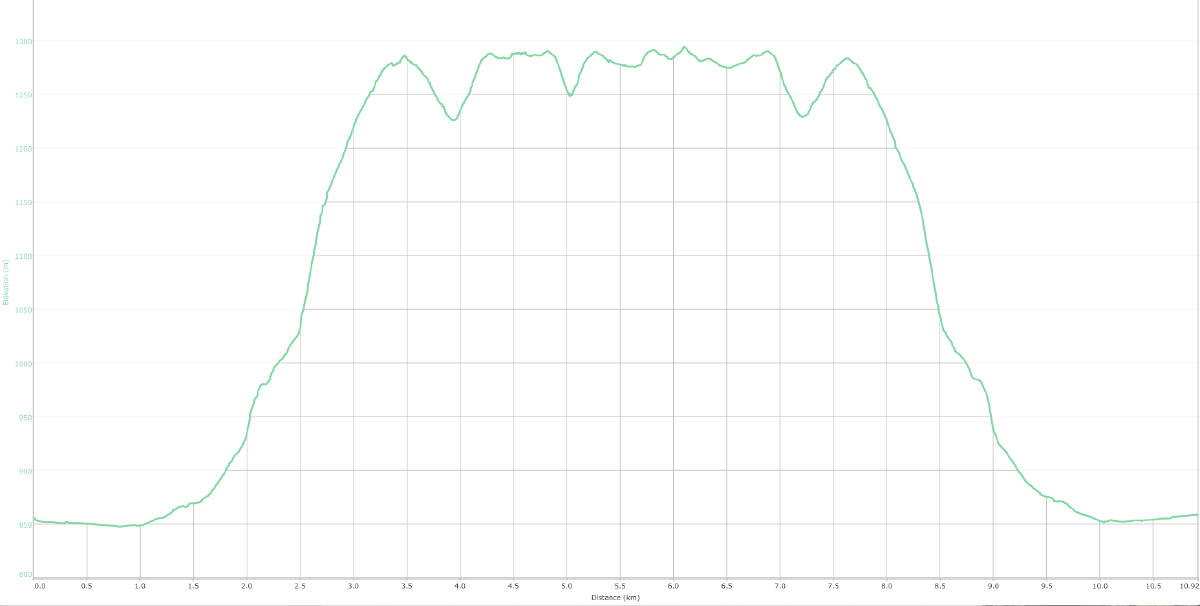
Task: Click the 1150 elevation axis label
Action: pos(23,202)
